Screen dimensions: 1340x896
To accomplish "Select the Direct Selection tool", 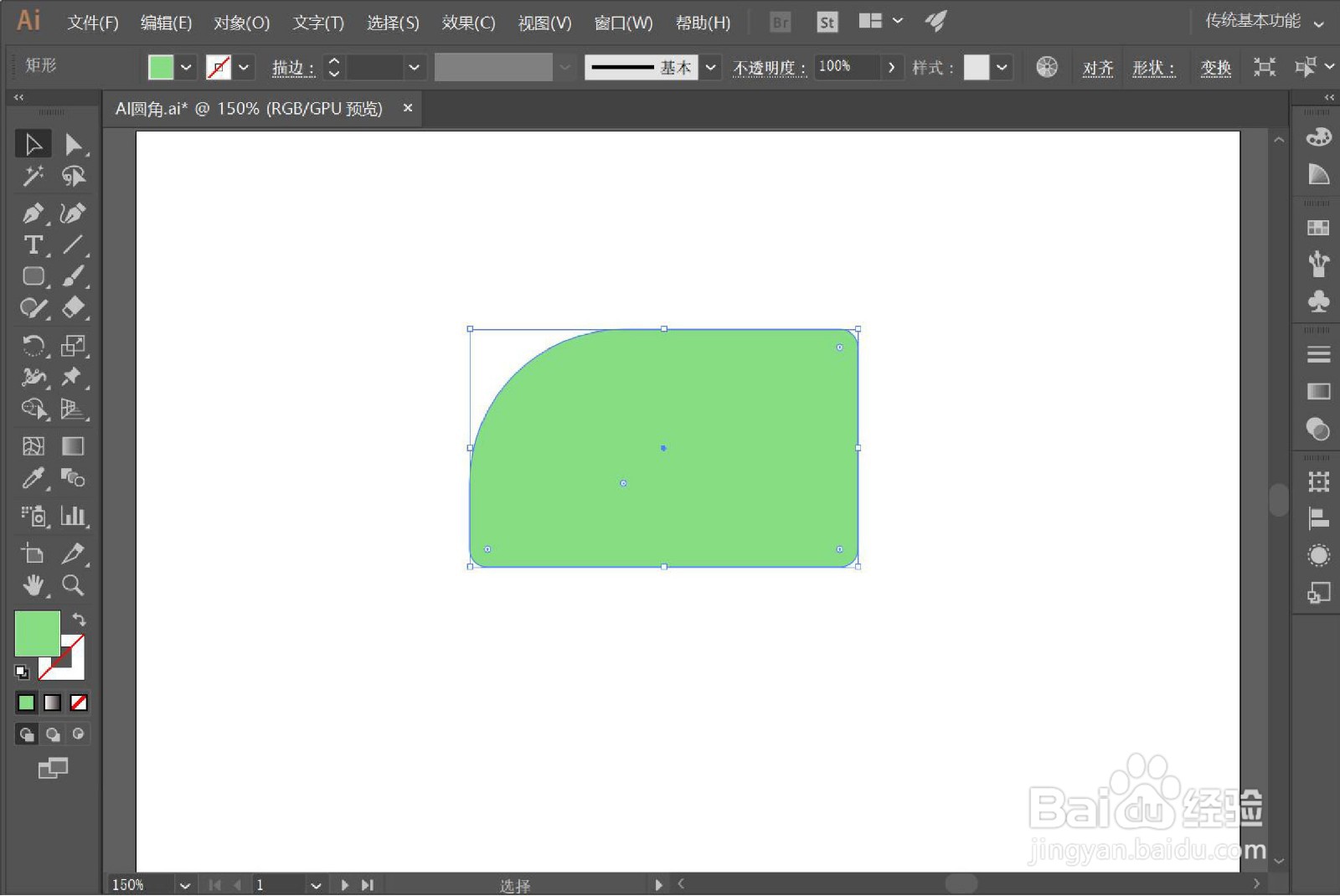I will pos(74,144).
